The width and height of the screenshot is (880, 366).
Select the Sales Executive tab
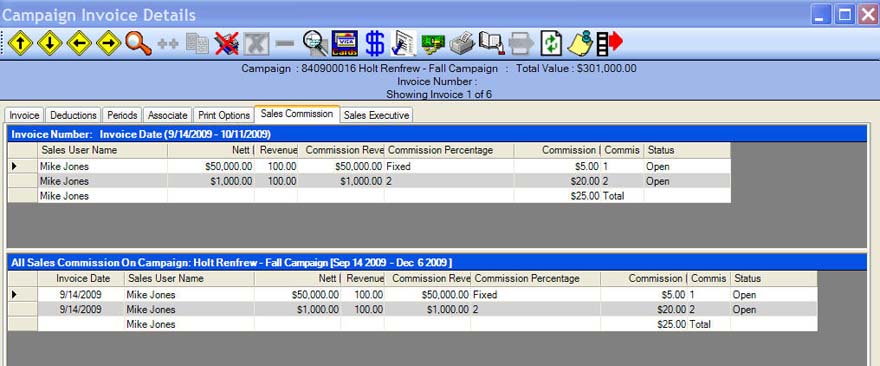(x=377, y=115)
